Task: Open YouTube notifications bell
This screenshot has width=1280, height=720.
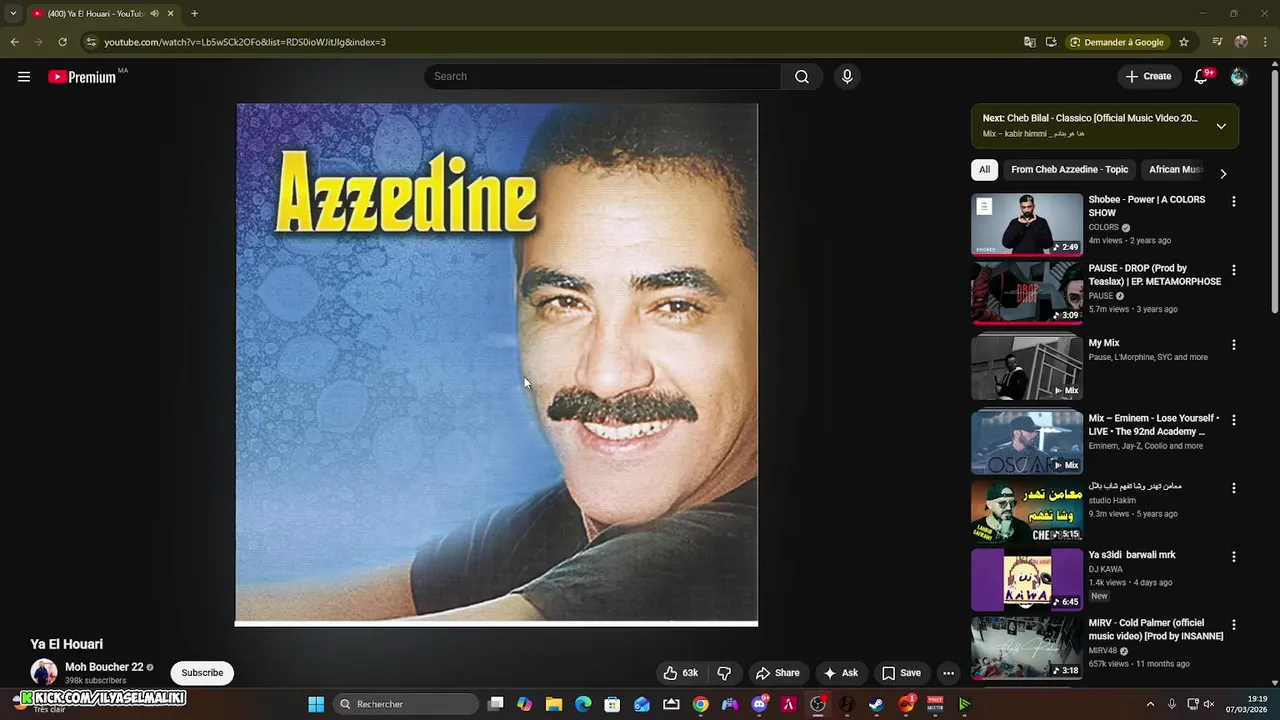Action: click(x=1202, y=77)
